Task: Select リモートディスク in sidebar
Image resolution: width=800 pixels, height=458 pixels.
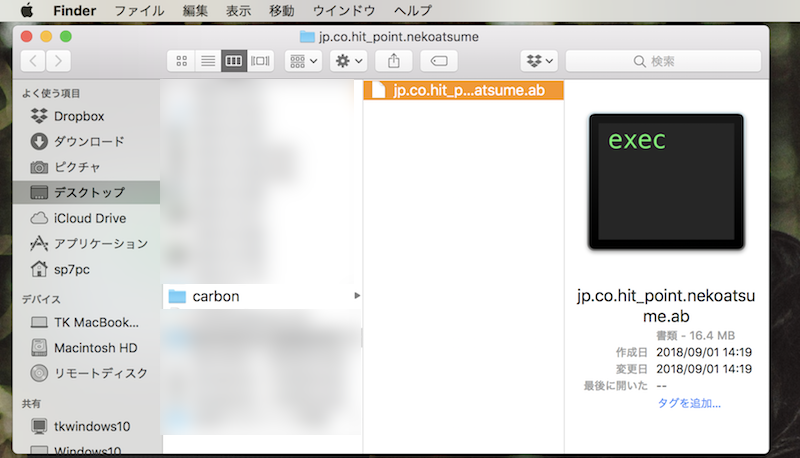Action: [x=87, y=373]
